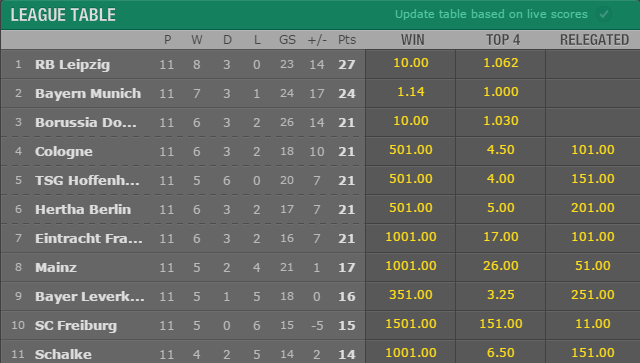Select Bayer Leverkusen WIN odds 351.00
This screenshot has width=640, height=363.
tap(411, 295)
